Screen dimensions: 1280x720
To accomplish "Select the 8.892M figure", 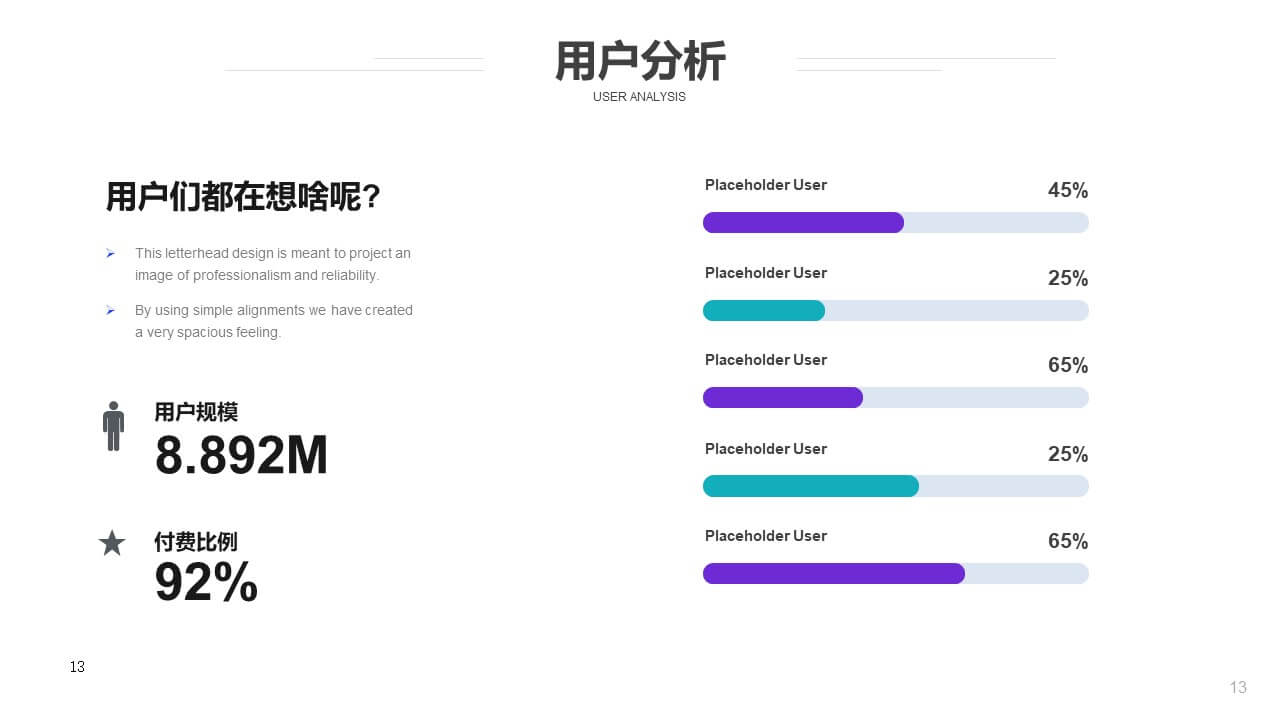I will pos(241,455).
